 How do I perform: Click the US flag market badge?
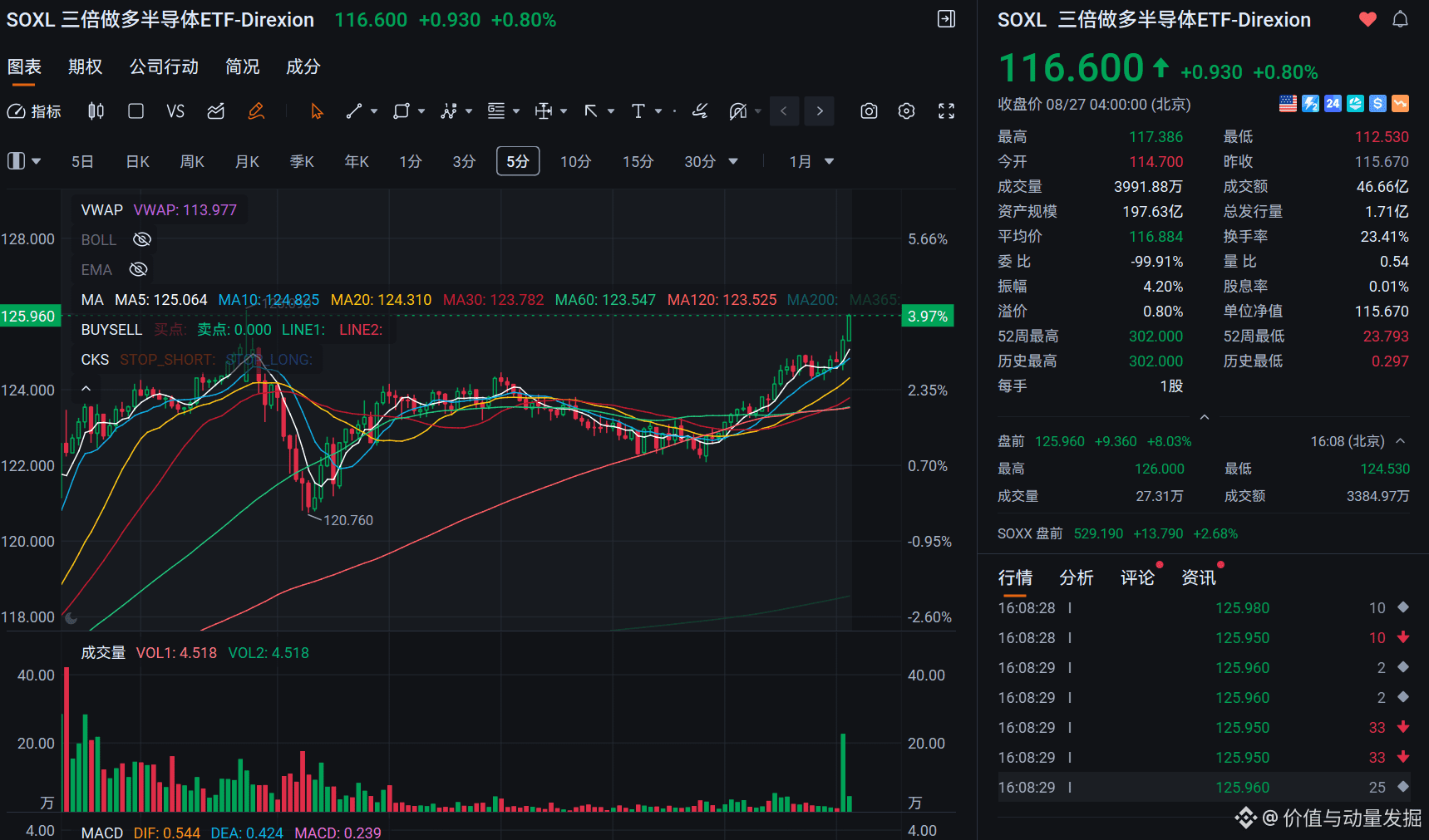1288,104
